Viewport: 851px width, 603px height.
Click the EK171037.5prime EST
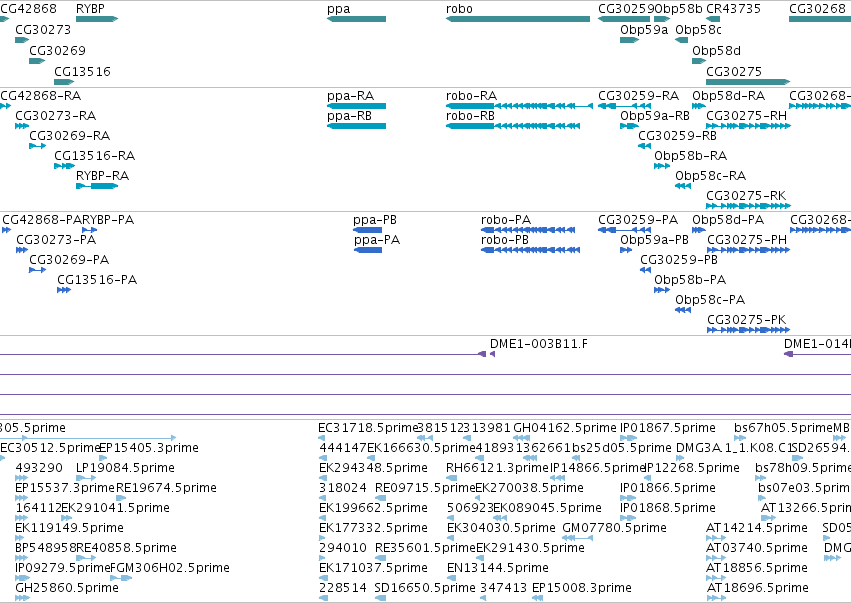[322, 578]
